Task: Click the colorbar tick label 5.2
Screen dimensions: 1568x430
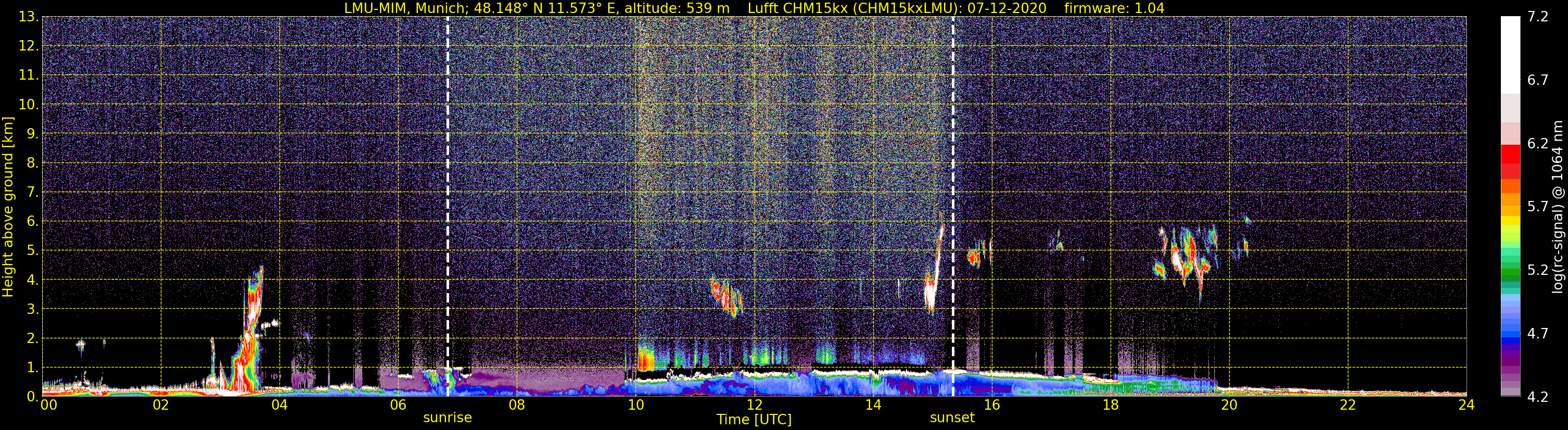Action: pyautogui.click(x=1538, y=270)
